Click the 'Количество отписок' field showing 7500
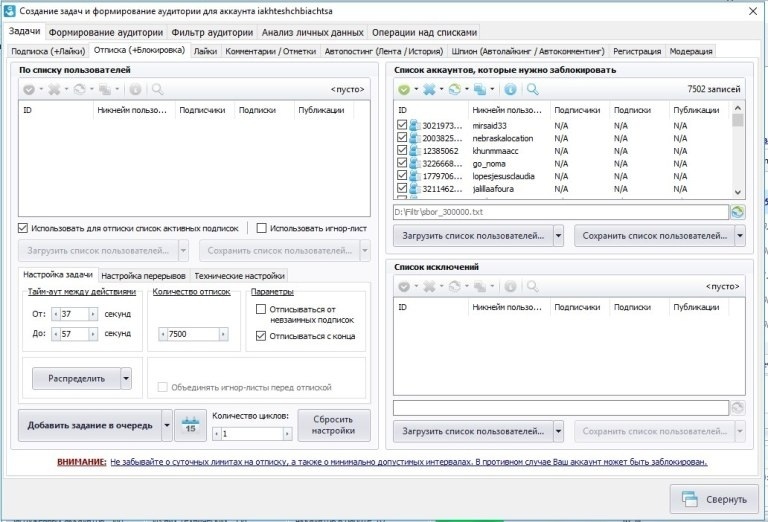Screen dimensions: 768x522 pos(193,334)
